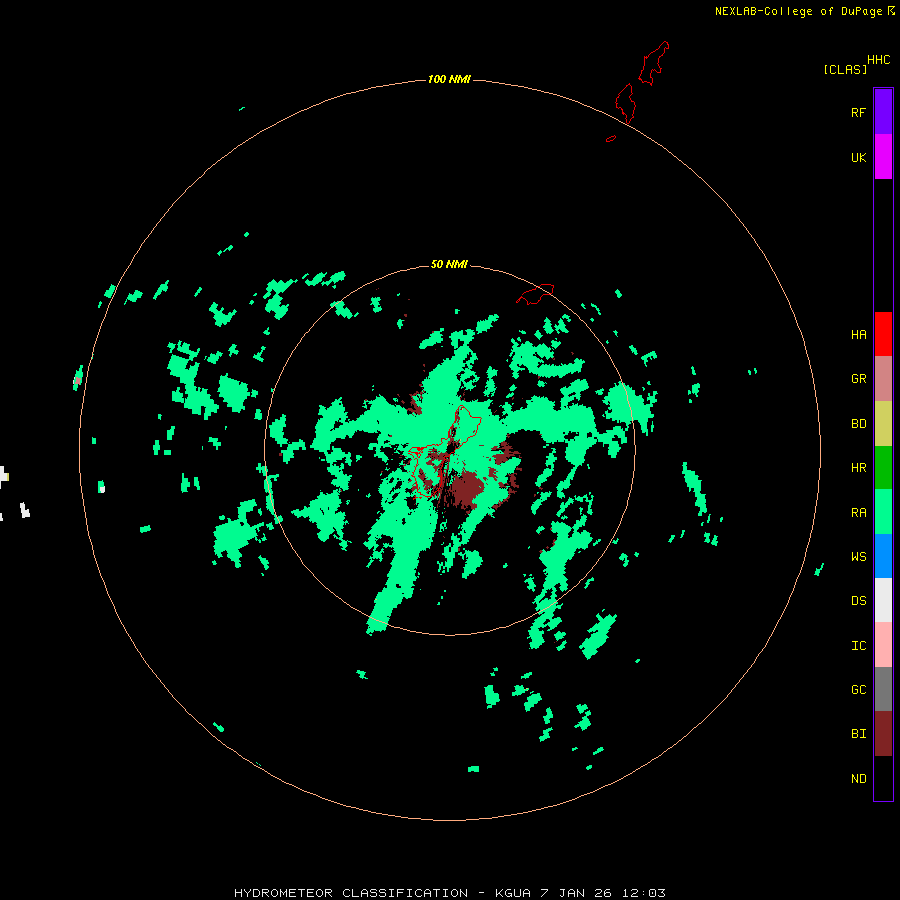Click the BI brown legend swatch
This screenshot has width=900, height=900.
[x=883, y=734]
